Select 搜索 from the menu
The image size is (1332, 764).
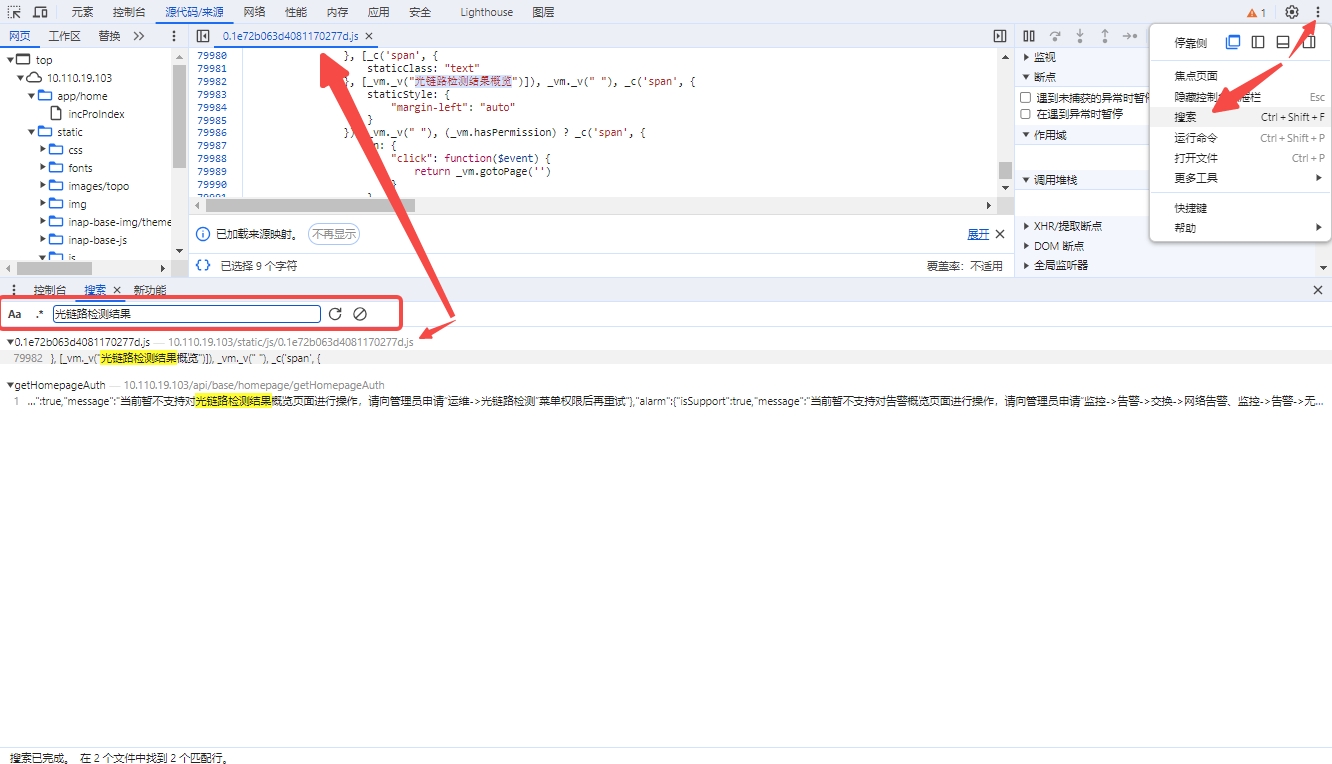[x=1240, y=117]
